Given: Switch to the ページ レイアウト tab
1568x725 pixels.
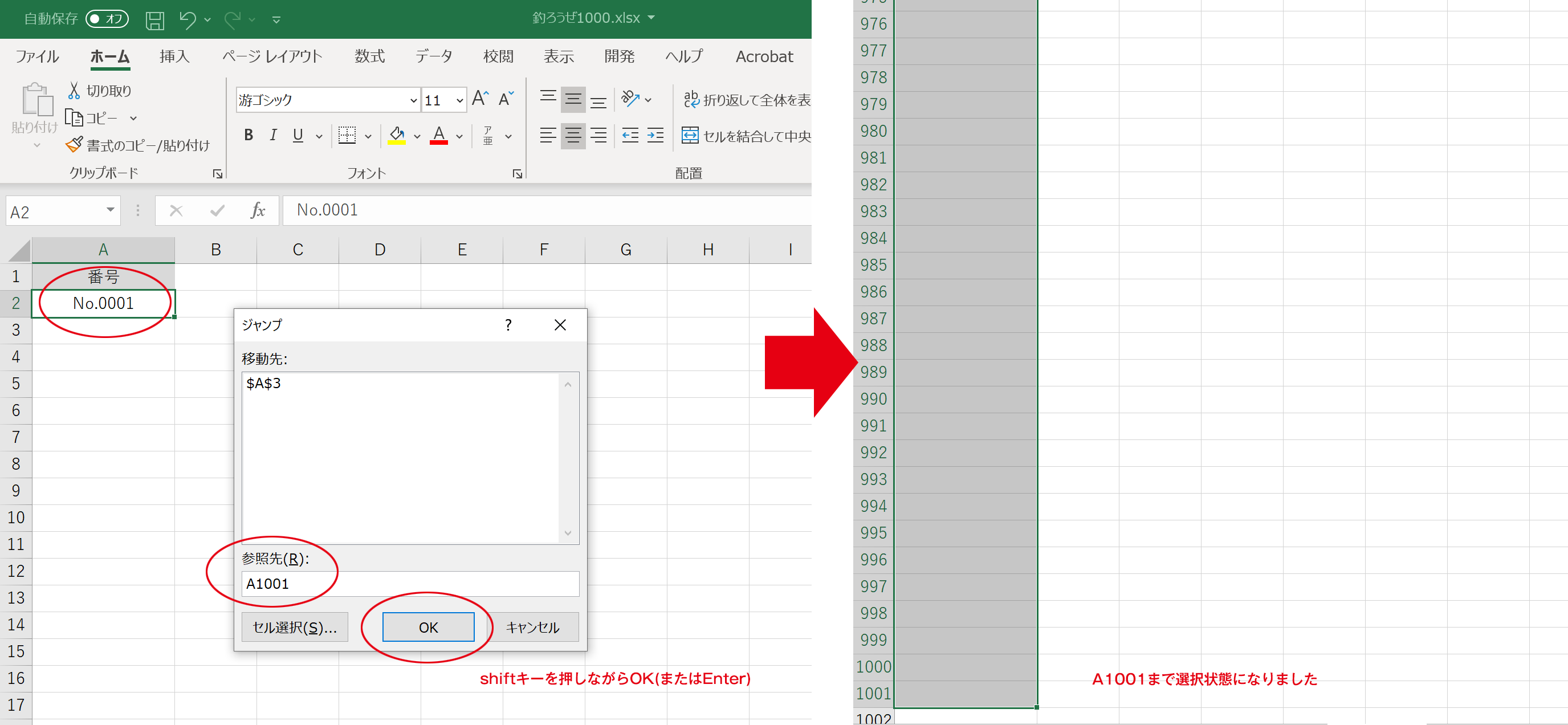Looking at the screenshot, I should pyautogui.click(x=272, y=56).
